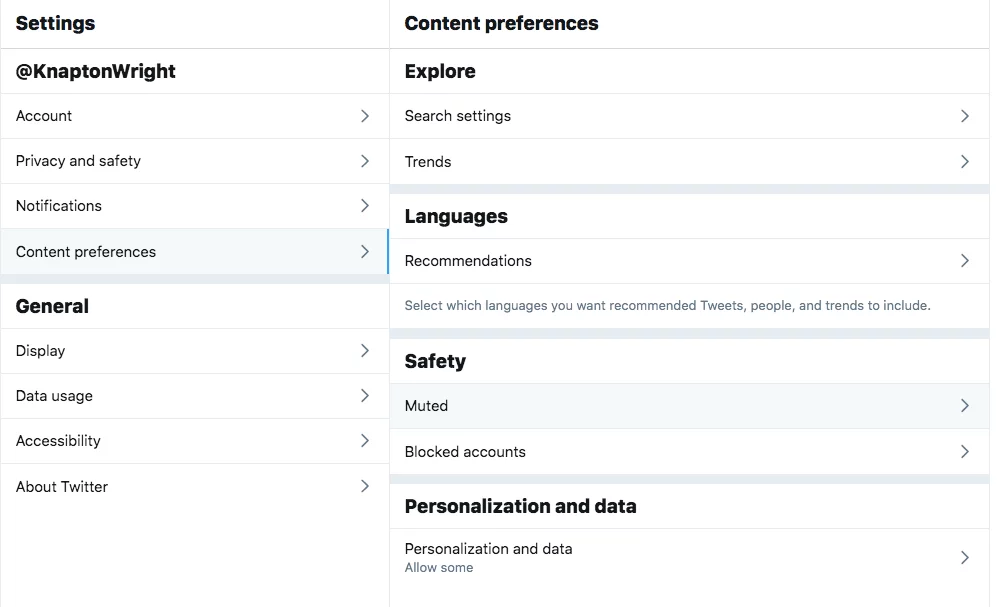Open the About Twitter label
The image size is (997, 607).
(62, 487)
